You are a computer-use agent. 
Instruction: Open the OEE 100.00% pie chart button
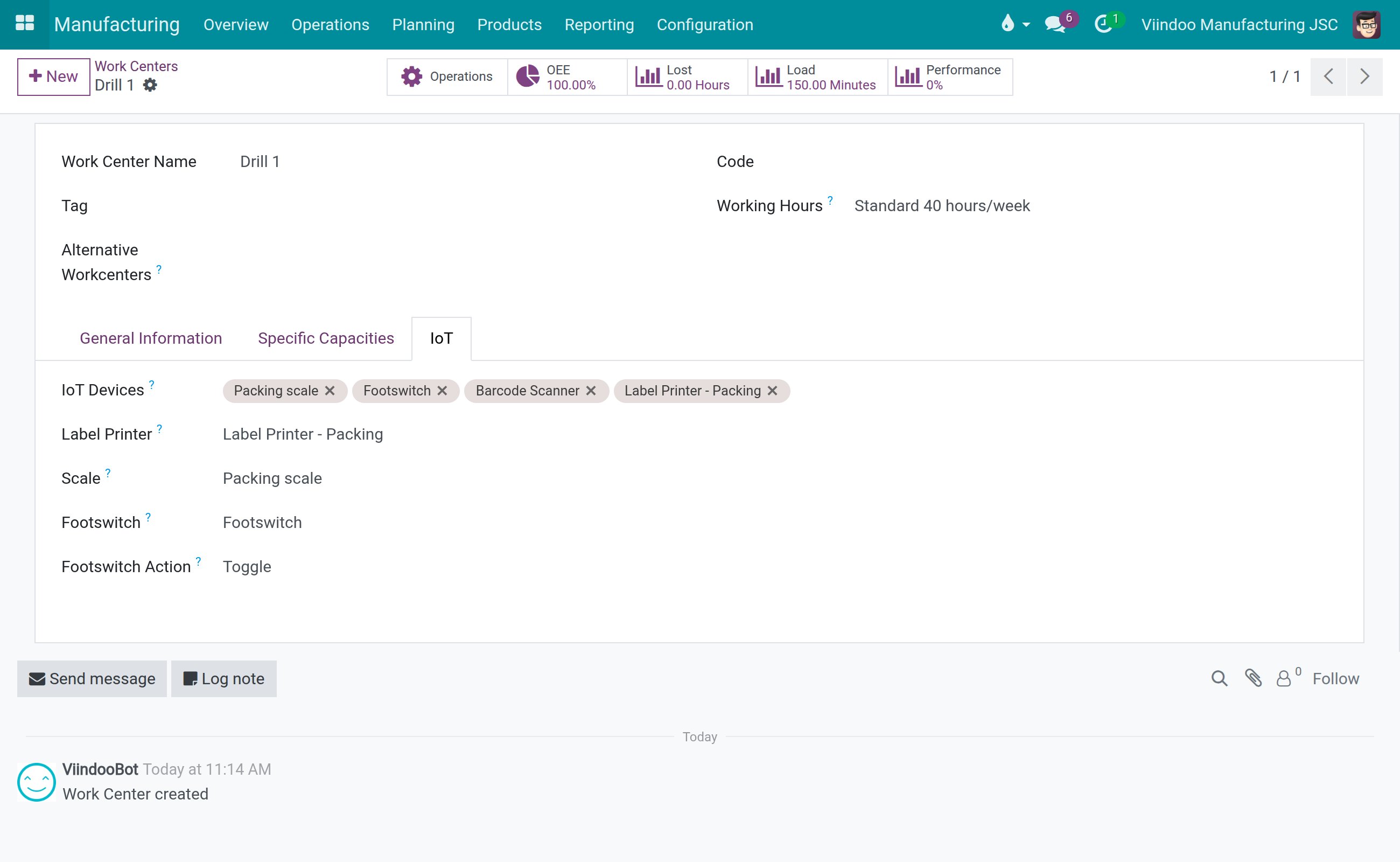(567, 77)
